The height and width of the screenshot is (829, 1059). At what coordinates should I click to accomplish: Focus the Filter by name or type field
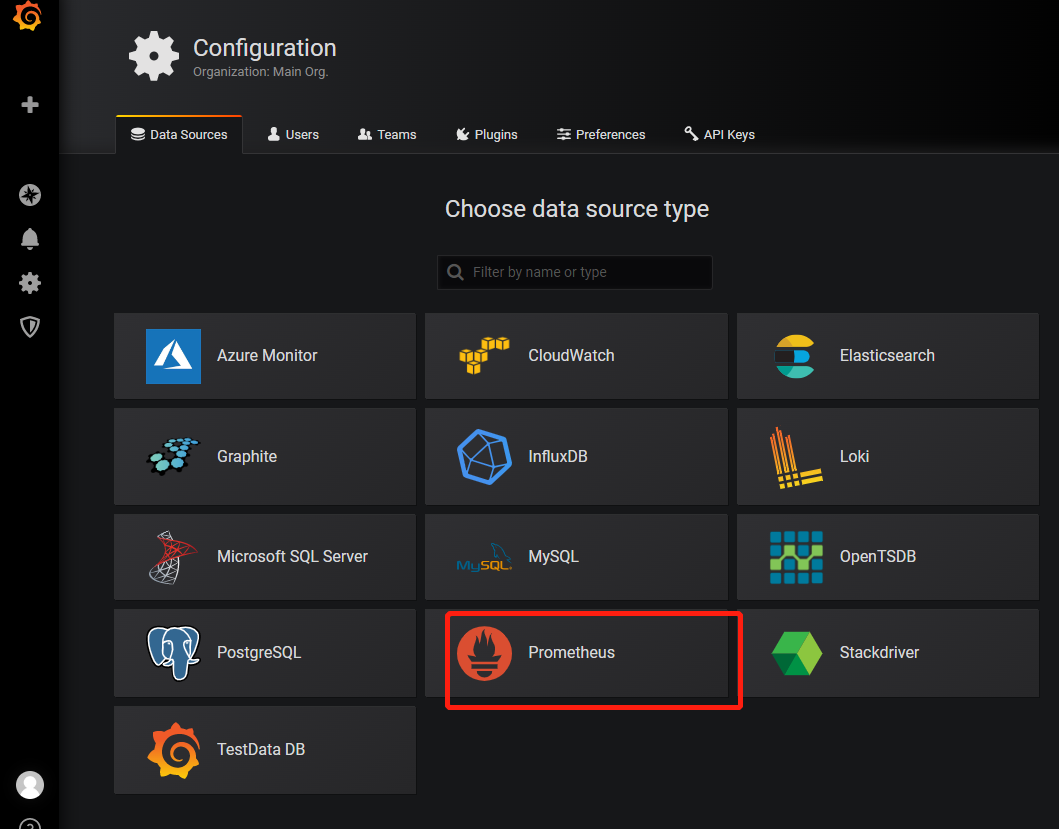[x=575, y=272]
